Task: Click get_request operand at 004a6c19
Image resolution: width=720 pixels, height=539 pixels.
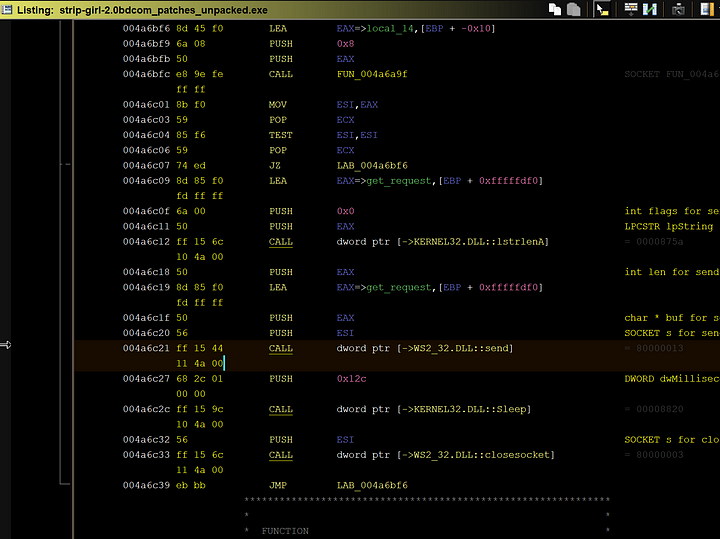Action: coord(399,287)
